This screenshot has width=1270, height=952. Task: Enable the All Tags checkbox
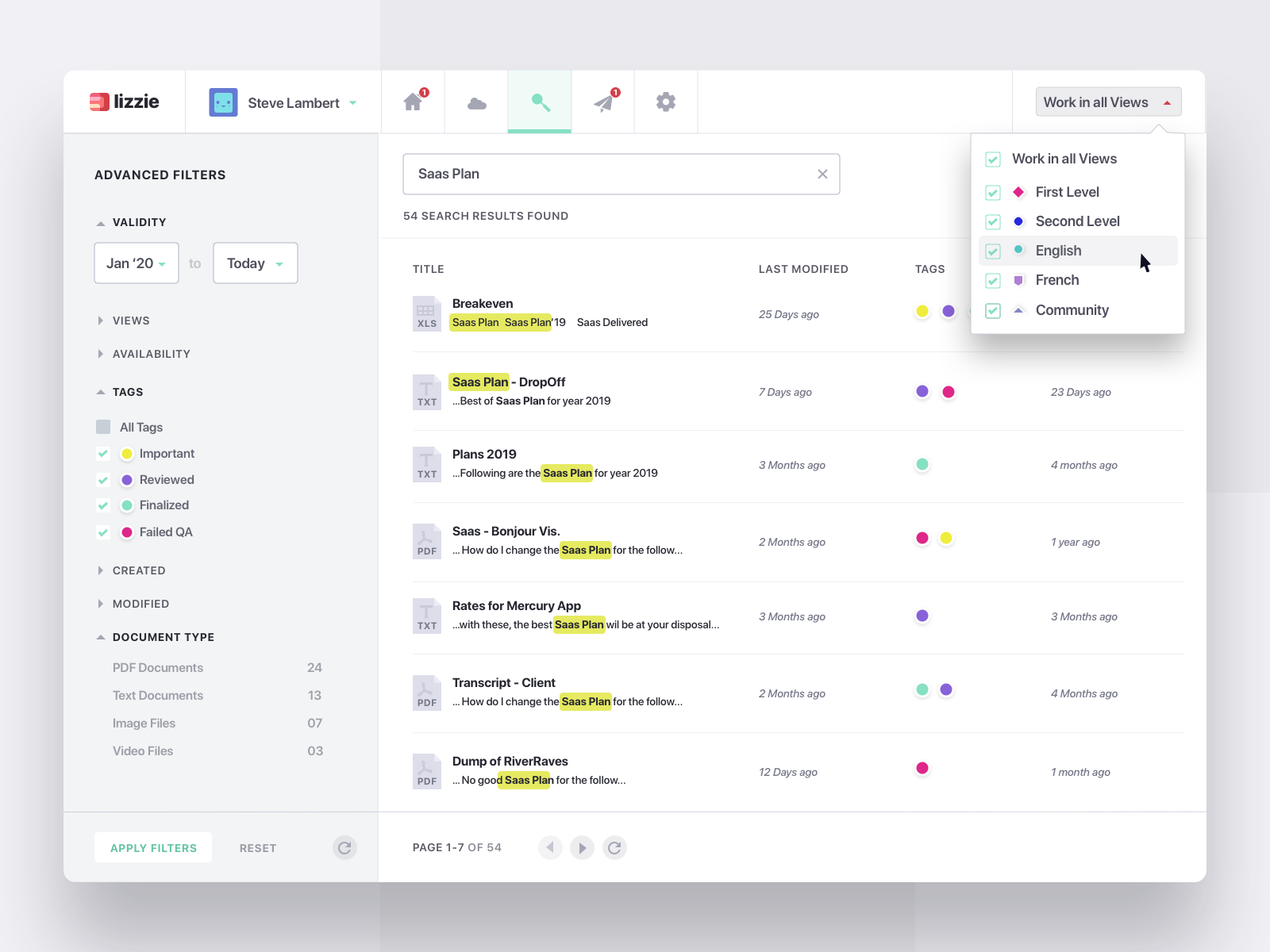tap(103, 427)
